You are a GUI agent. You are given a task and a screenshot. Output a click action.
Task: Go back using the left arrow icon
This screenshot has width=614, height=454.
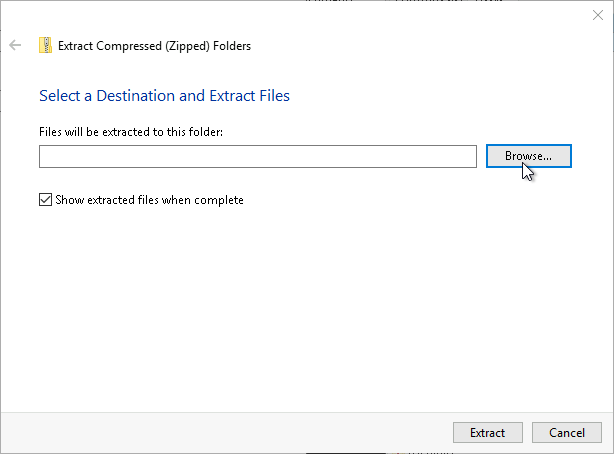click(15, 45)
